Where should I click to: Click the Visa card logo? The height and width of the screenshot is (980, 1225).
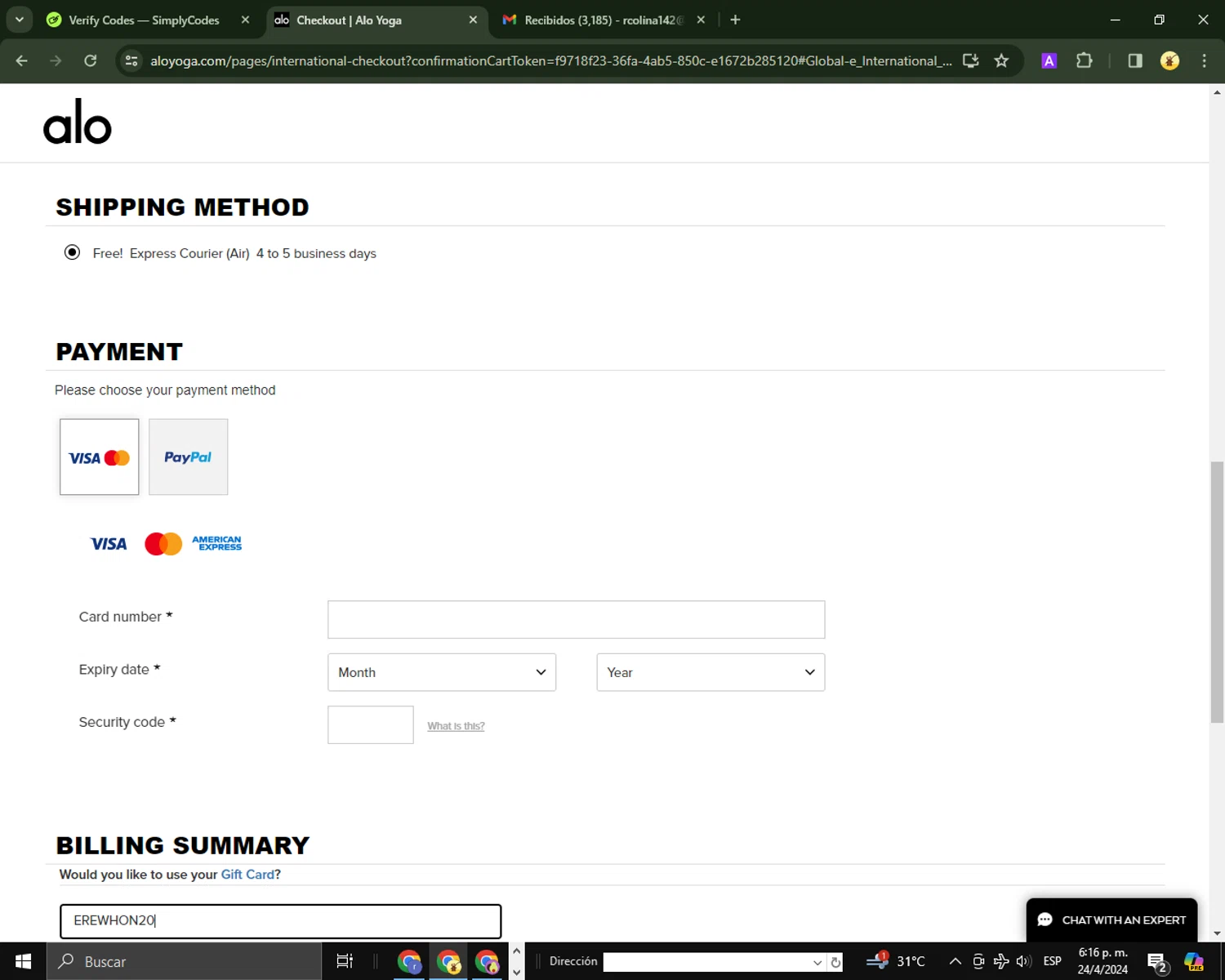(x=109, y=544)
